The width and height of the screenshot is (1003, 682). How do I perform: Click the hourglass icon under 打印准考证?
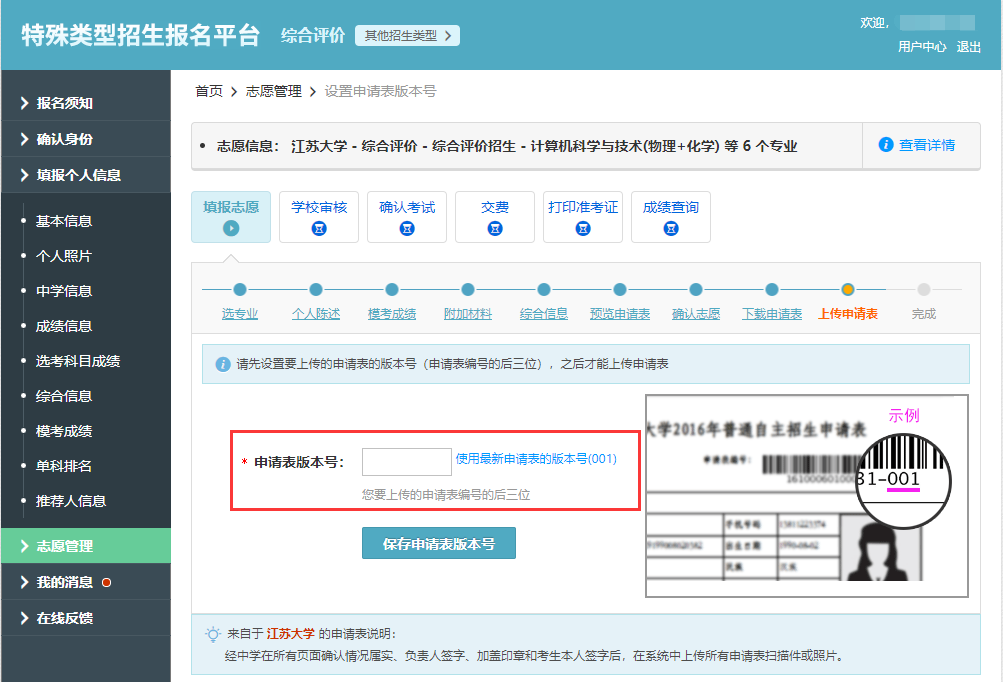point(583,229)
